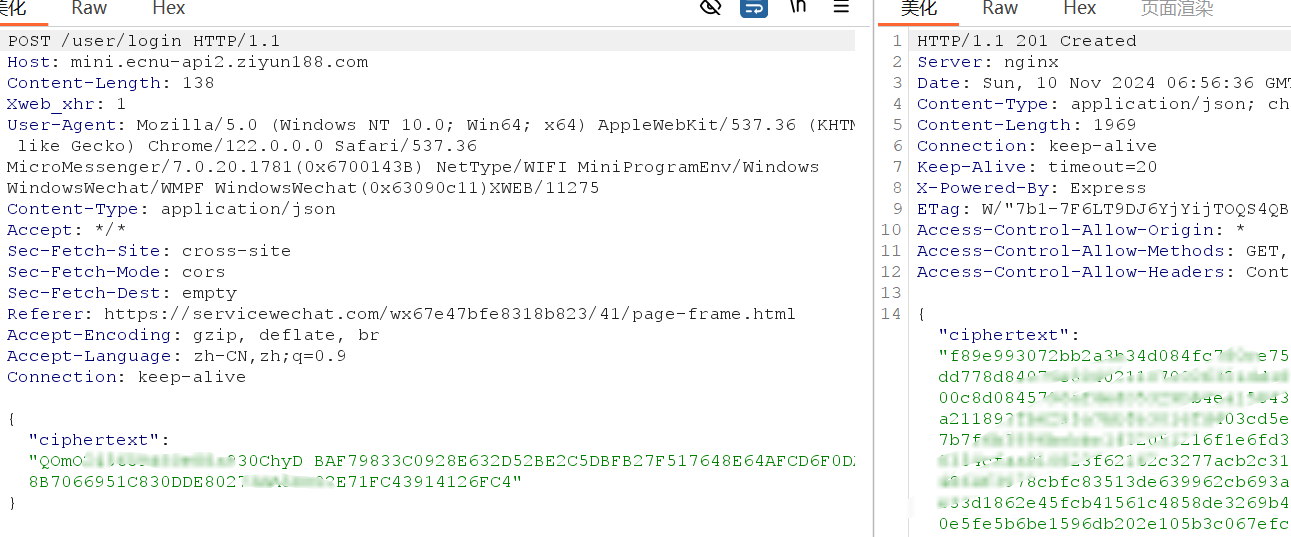
Task: Switch response panel to Raw tab
Action: [1000, 8]
